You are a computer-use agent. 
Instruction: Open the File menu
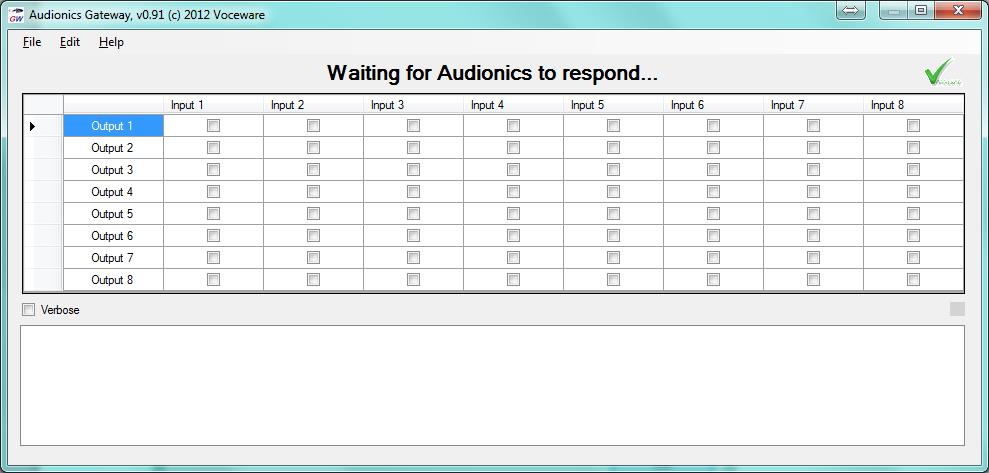point(32,42)
